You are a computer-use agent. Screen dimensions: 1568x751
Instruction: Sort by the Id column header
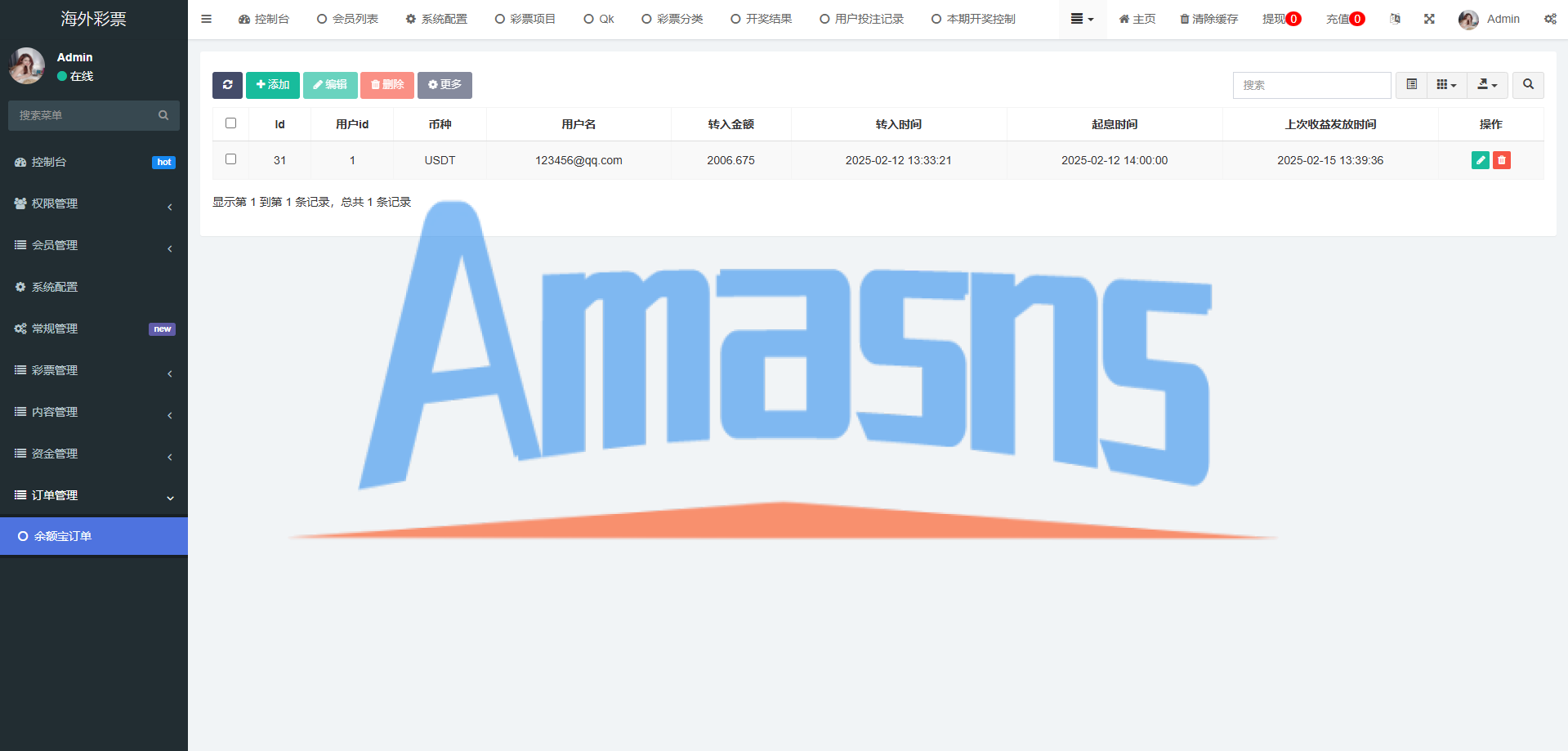pyautogui.click(x=279, y=124)
